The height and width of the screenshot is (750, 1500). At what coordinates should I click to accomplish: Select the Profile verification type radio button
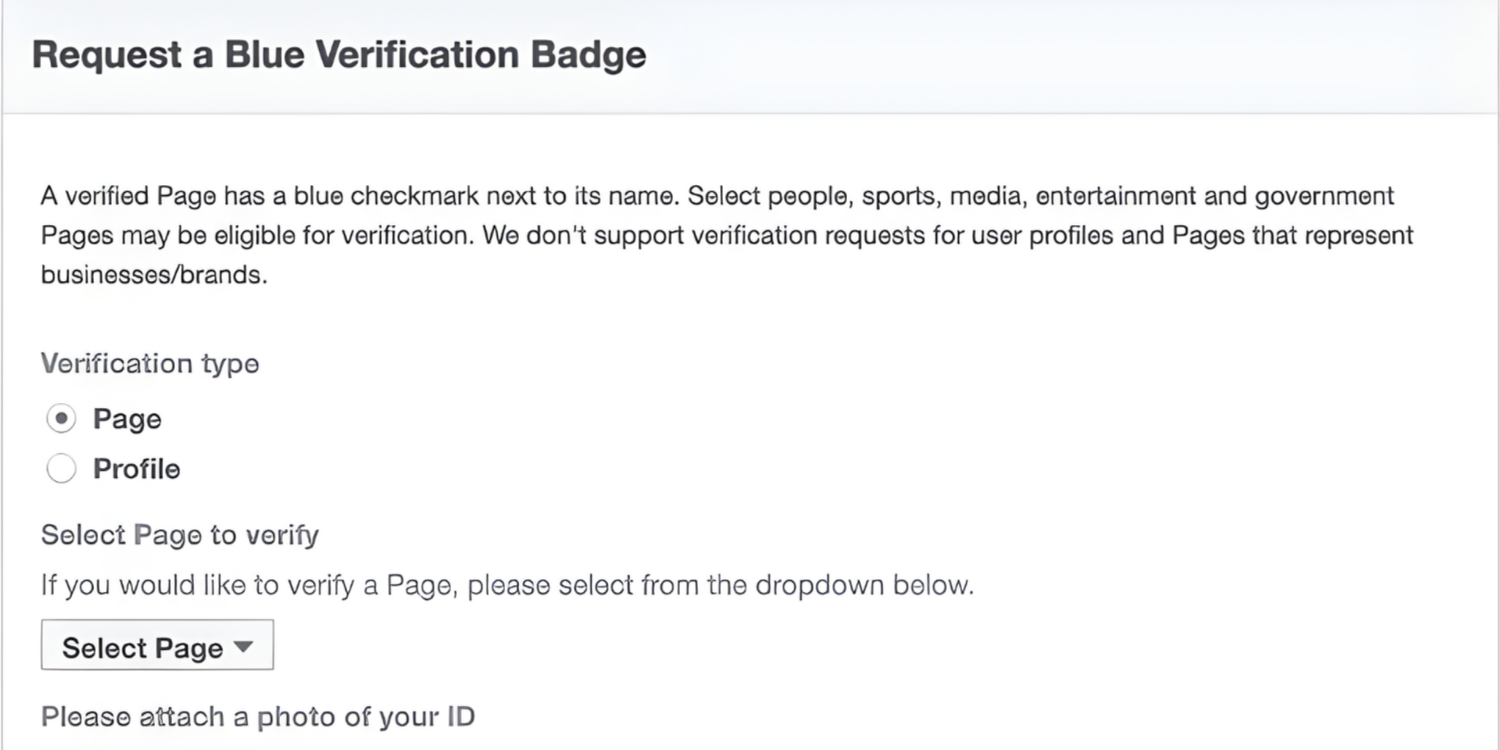(61, 469)
